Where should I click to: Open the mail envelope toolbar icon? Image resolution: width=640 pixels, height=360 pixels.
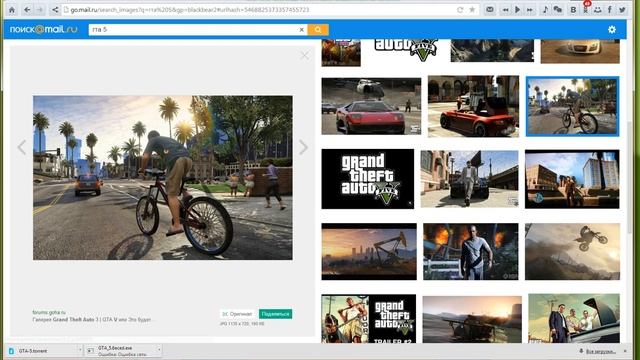point(490,10)
